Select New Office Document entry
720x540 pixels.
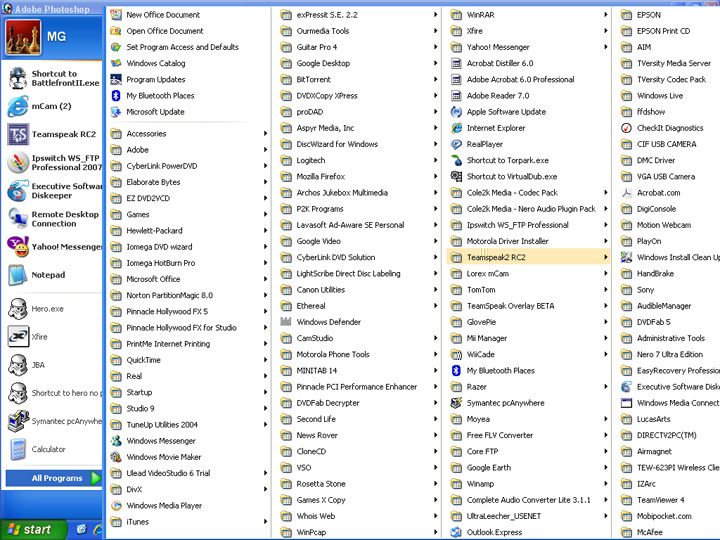click(189, 15)
